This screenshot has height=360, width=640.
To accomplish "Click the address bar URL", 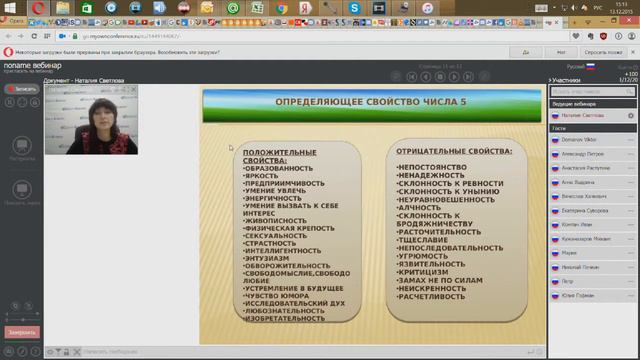I will point(131,36).
